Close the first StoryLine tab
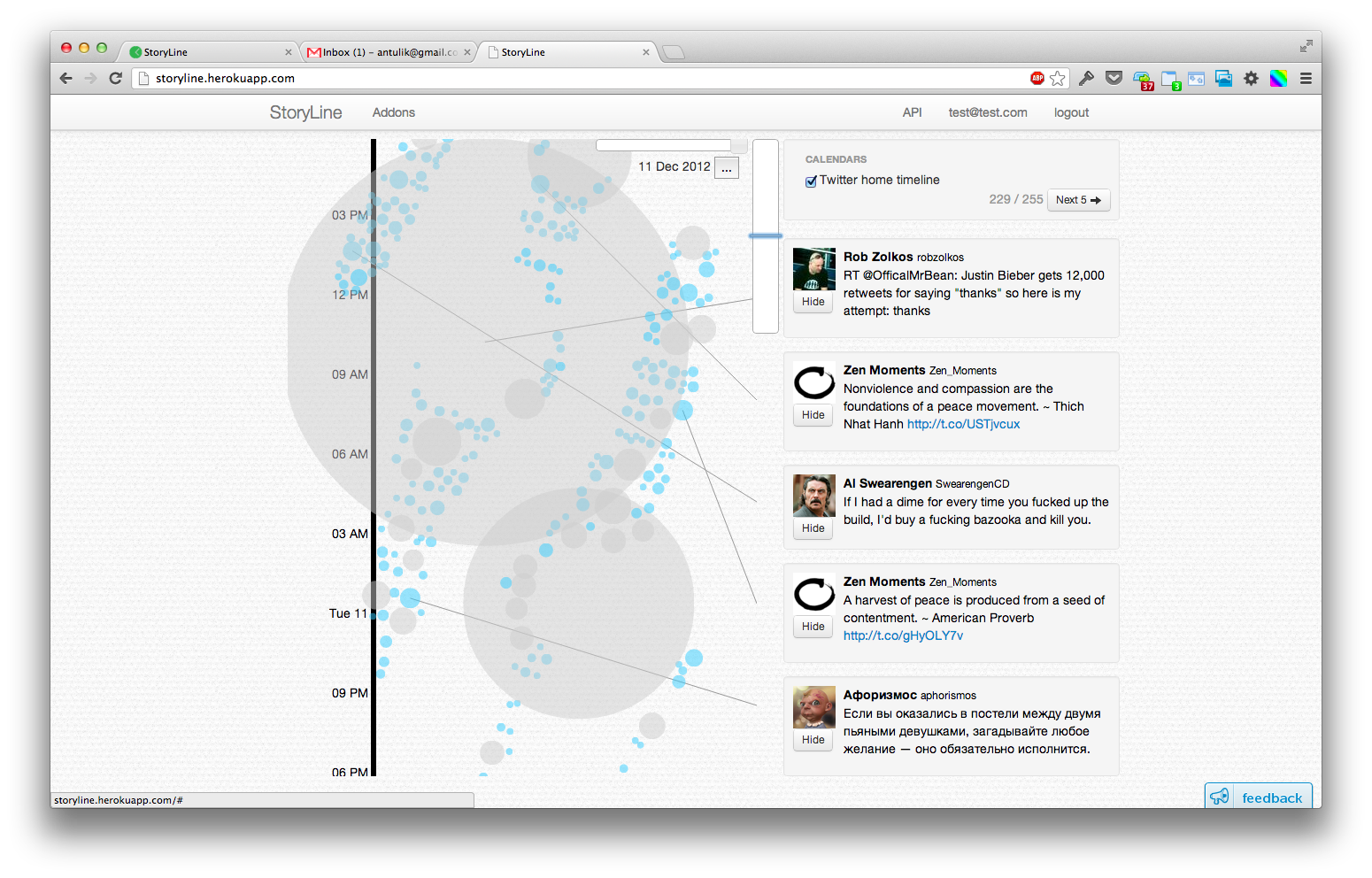The width and height of the screenshot is (1372, 878). 288,52
